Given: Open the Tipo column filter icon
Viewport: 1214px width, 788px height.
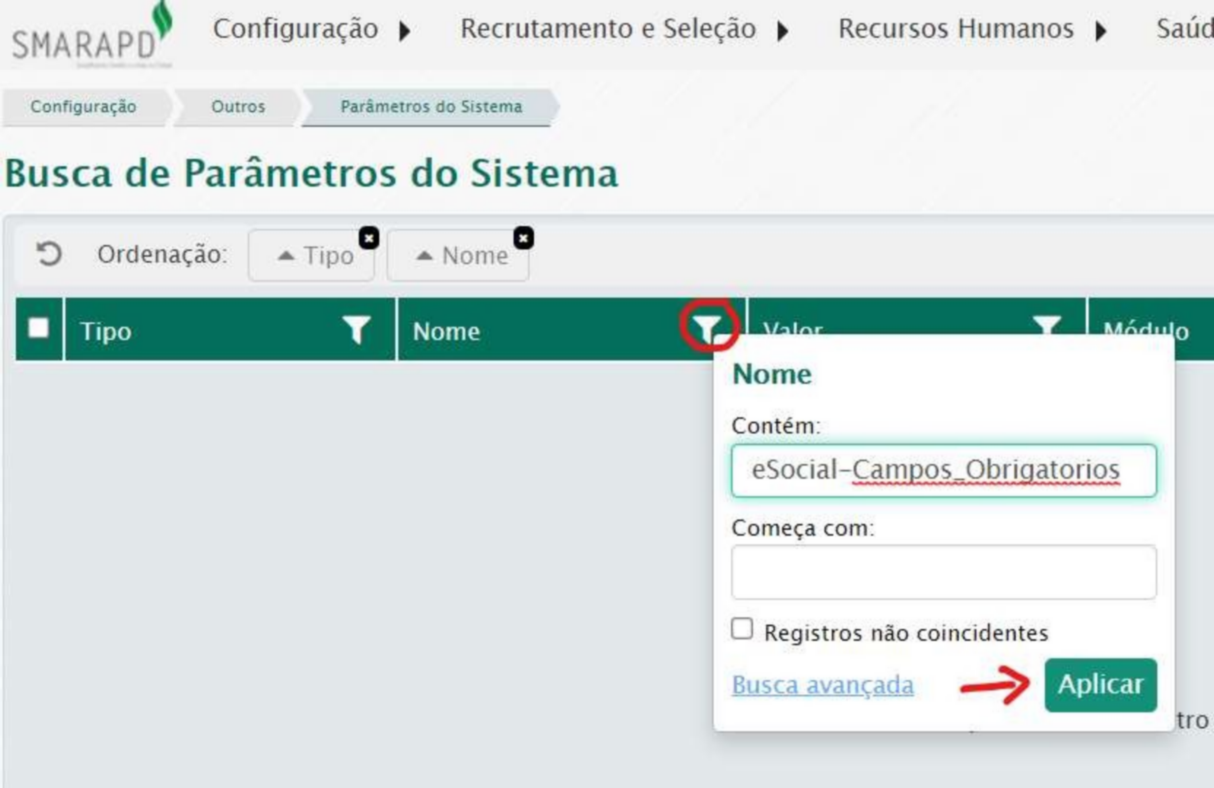Looking at the screenshot, I should 357,330.
